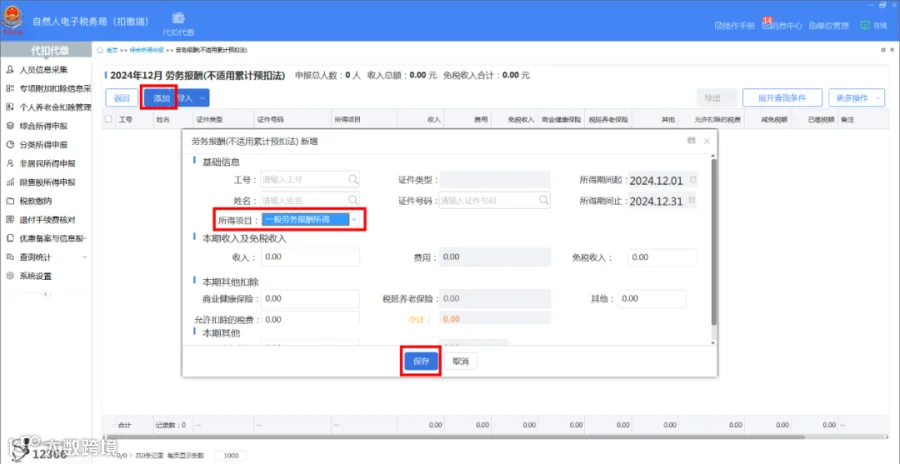Click the 取消 button
Viewport: 900px width, 464px height.
pos(460,361)
